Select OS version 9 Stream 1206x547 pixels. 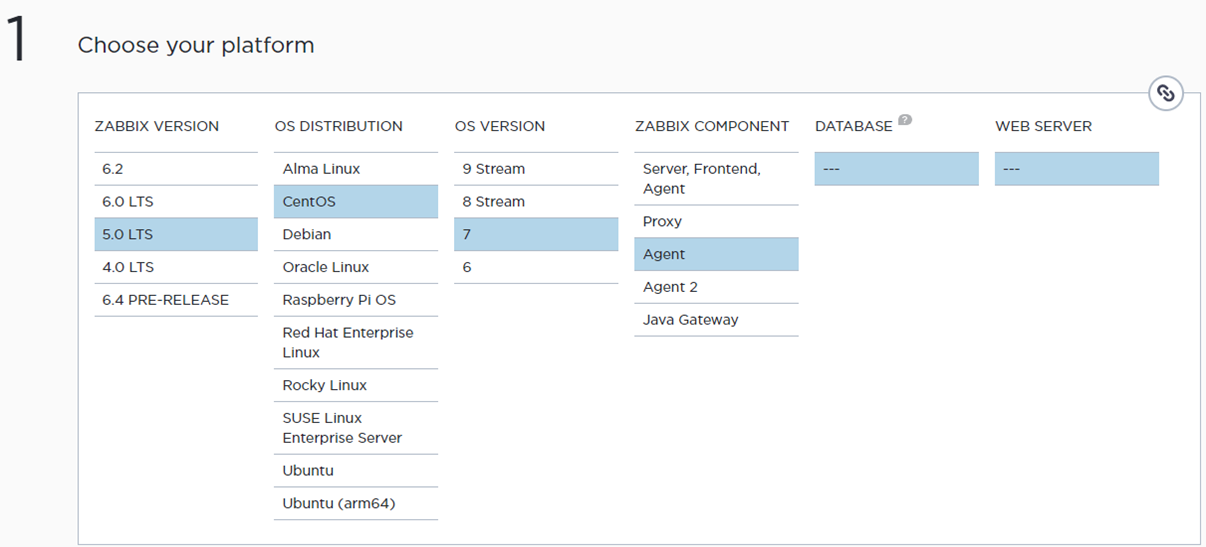click(x=536, y=169)
